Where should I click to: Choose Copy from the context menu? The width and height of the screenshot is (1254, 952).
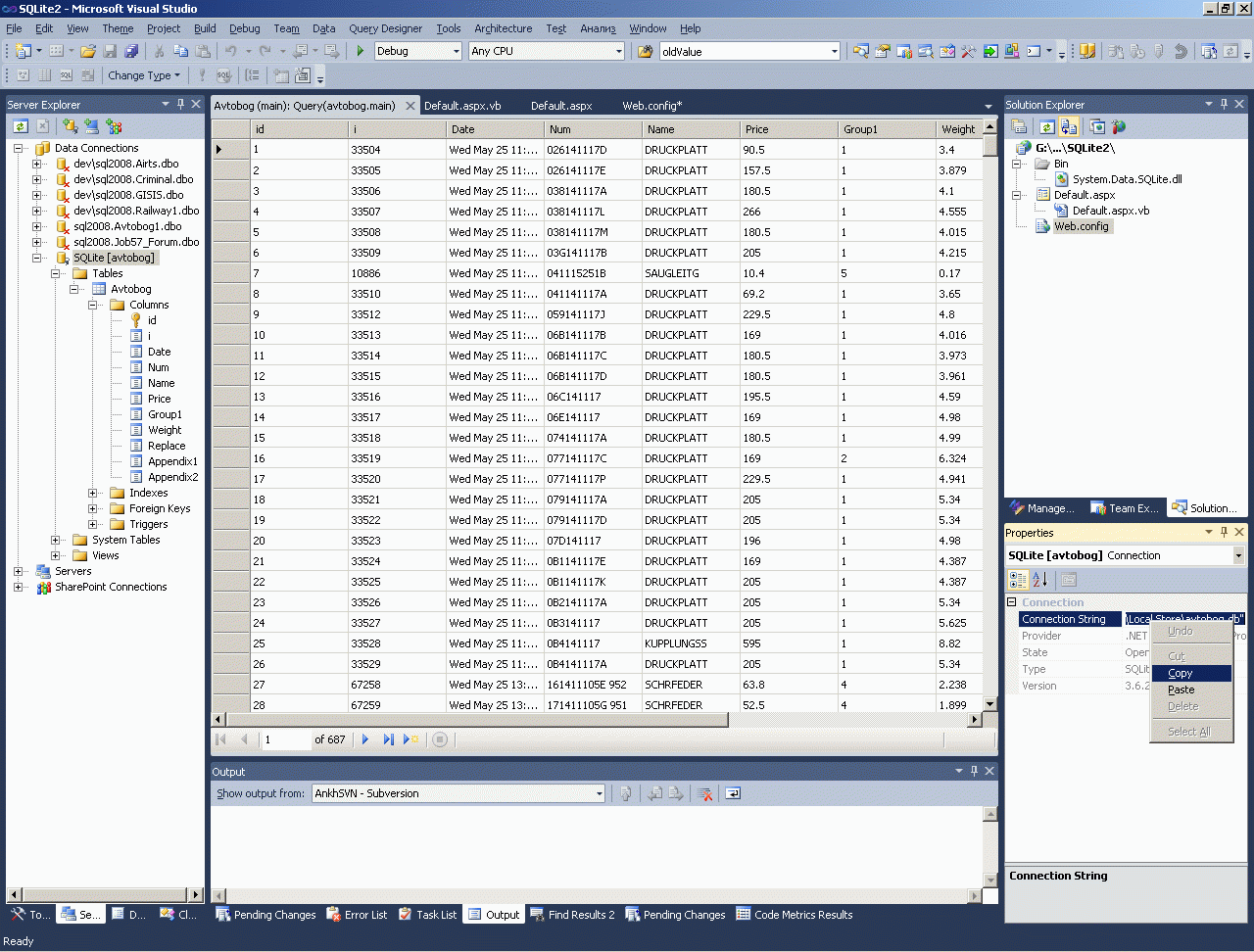[1191, 673]
